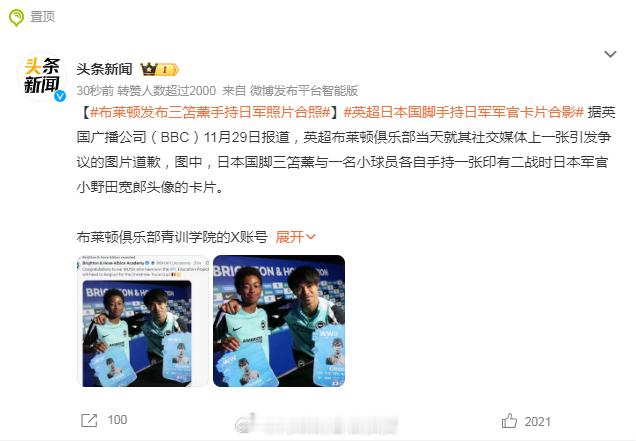The width and height of the screenshot is (636, 441).
Task: Click the share/repost icon
Action: (89, 420)
